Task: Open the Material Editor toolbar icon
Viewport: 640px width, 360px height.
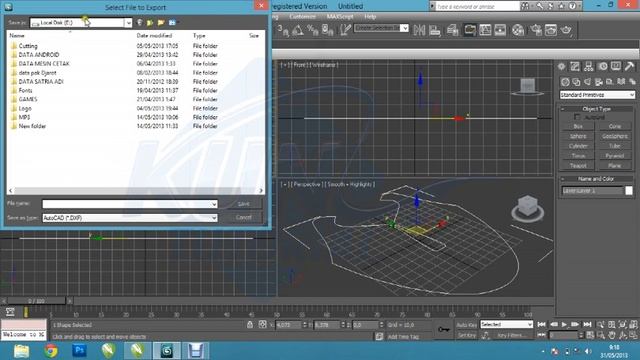Action: pos(518,30)
